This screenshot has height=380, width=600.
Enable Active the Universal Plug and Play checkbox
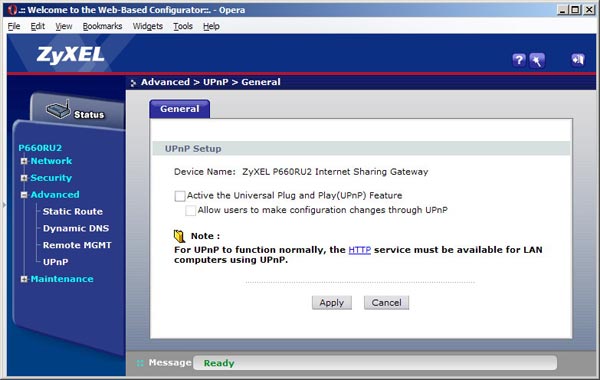pyautogui.click(x=180, y=196)
